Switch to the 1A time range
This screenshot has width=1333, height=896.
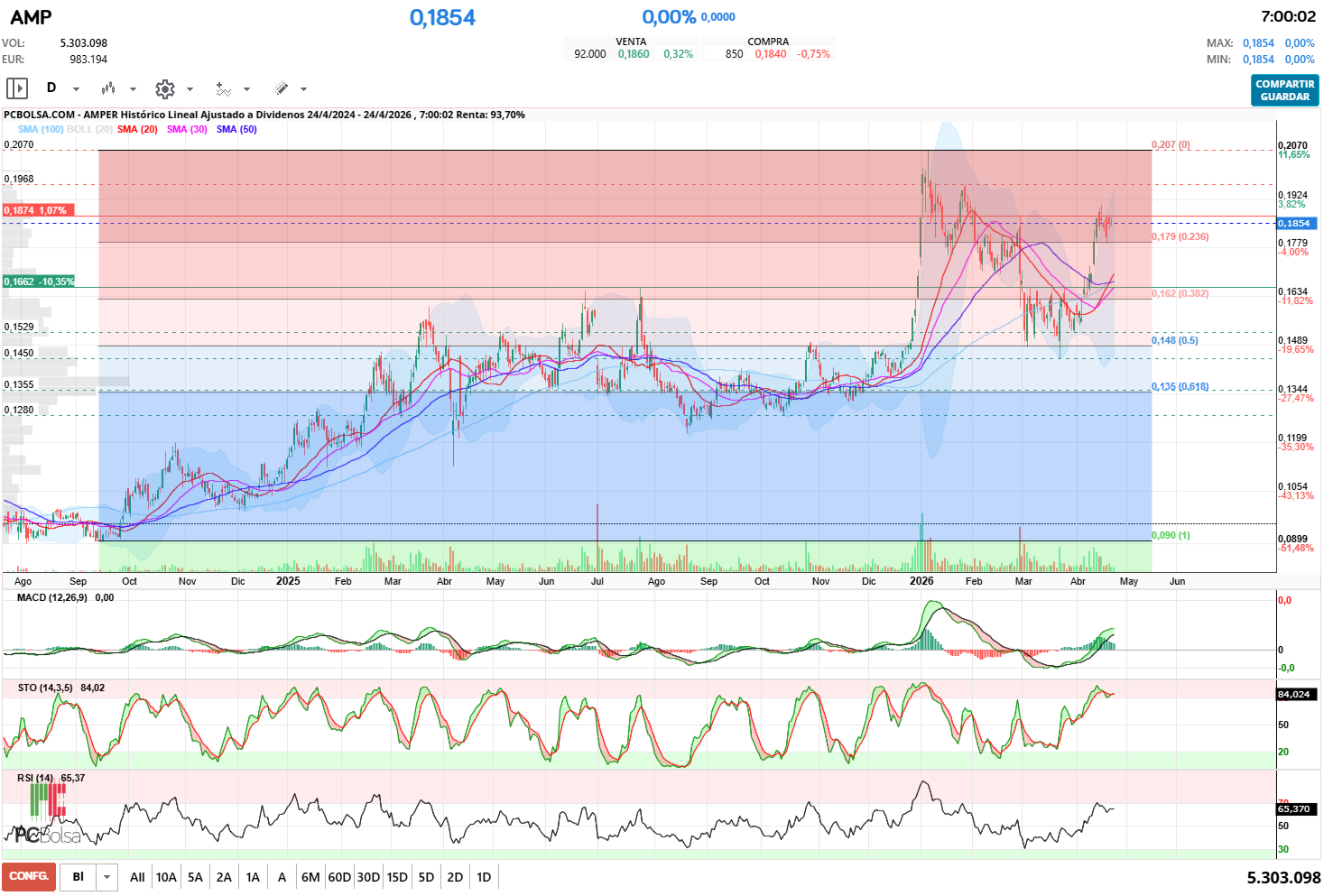pos(253,877)
